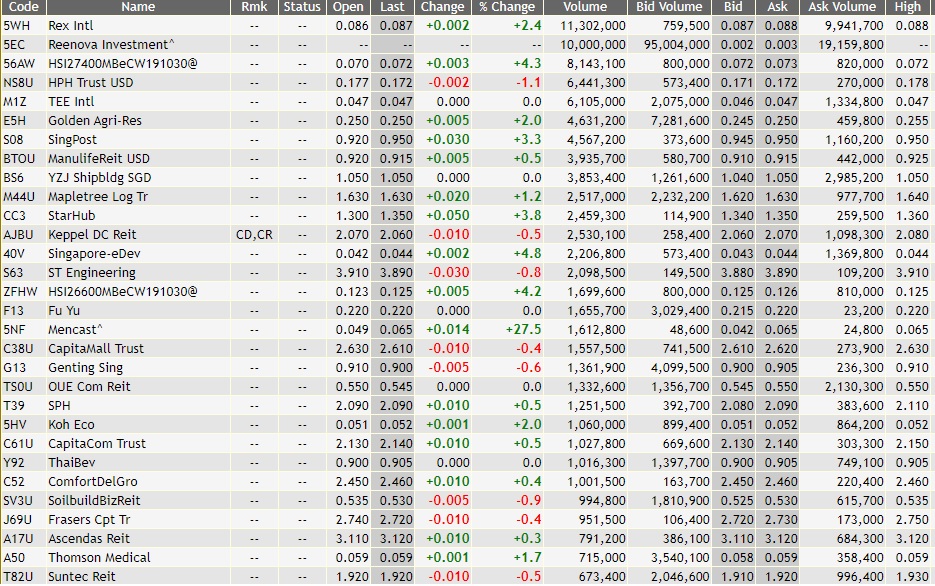Click SPH stock name

[59, 406]
